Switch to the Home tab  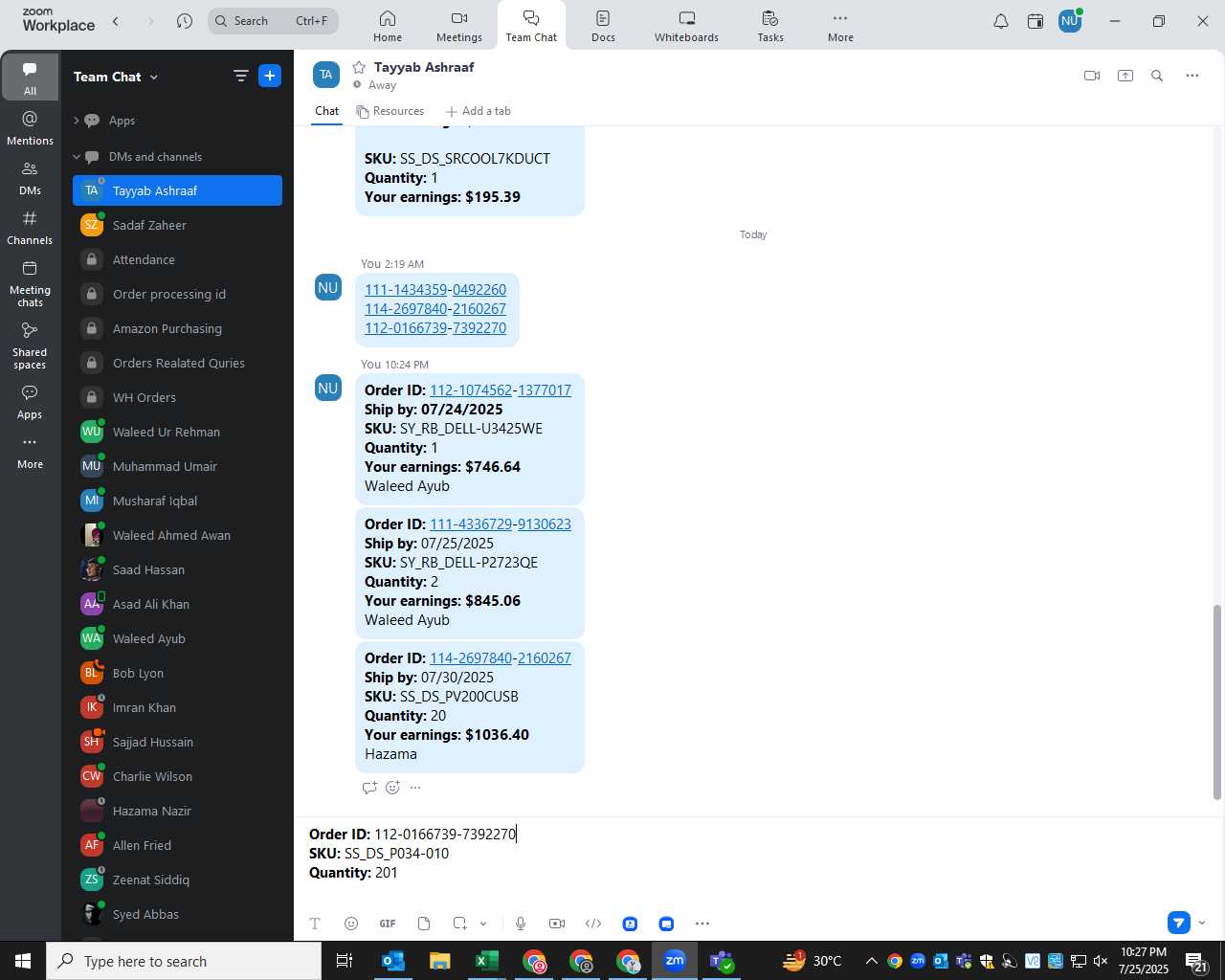tap(388, 26)
